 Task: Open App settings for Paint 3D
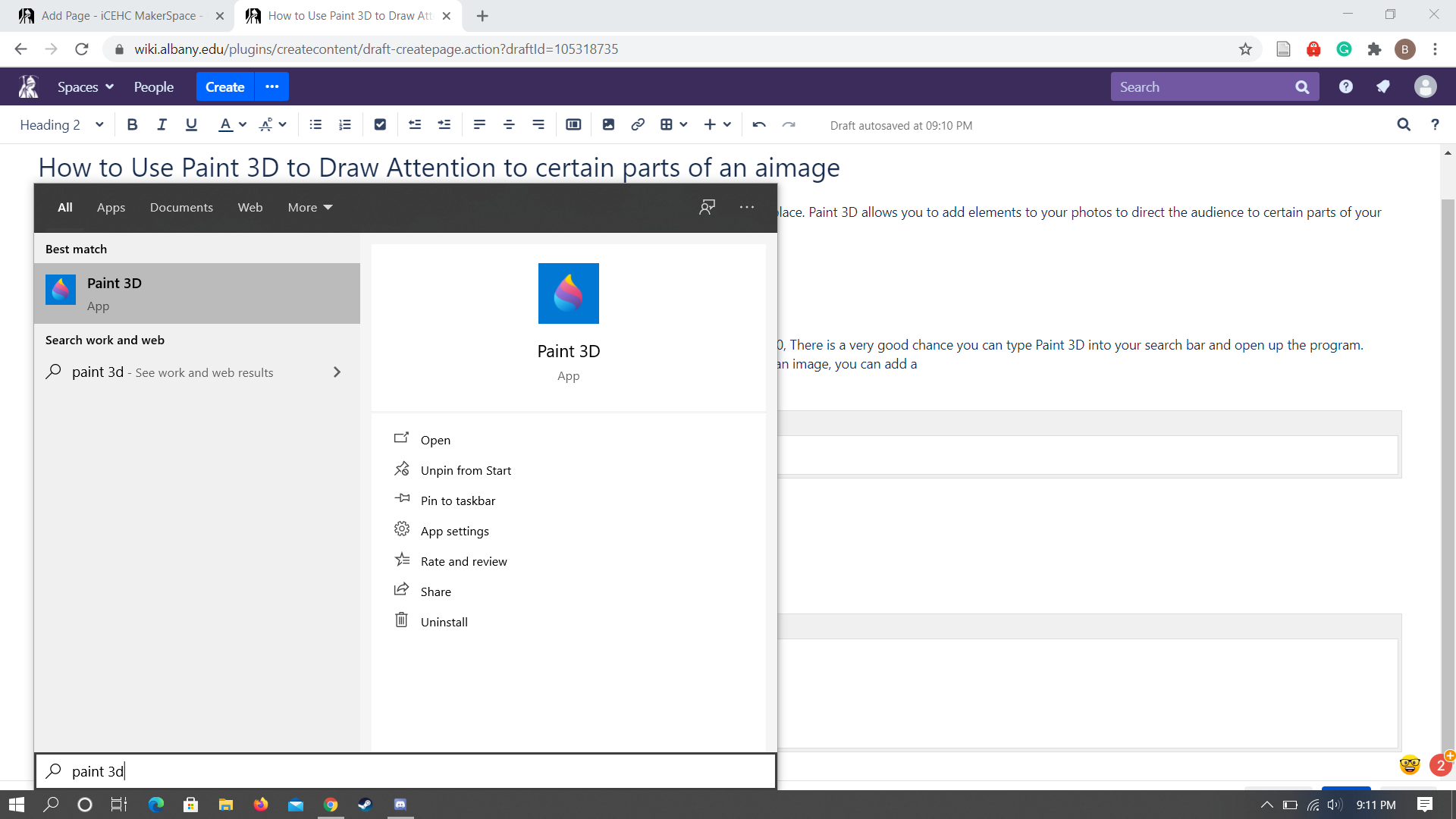tap(454, 531)
